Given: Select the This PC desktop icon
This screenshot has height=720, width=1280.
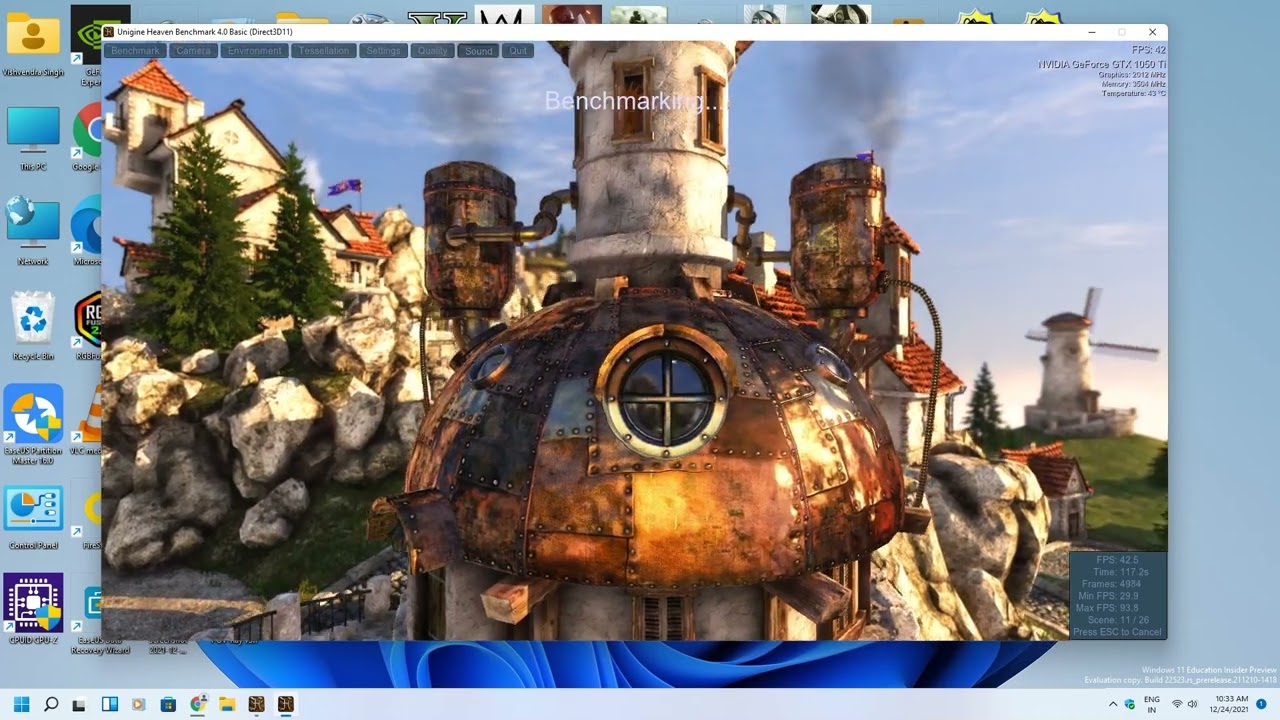Looking at the screenshot, I should [33, 138].
